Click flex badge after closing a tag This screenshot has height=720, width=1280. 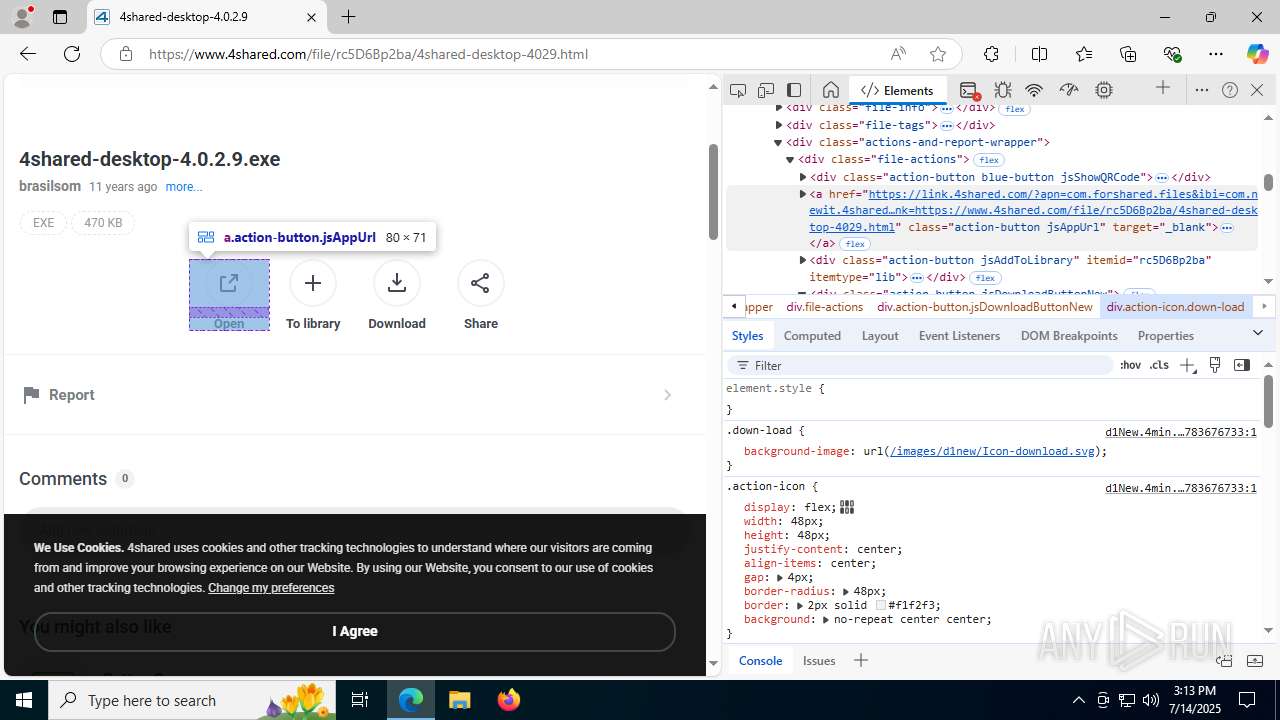(854, 244)
